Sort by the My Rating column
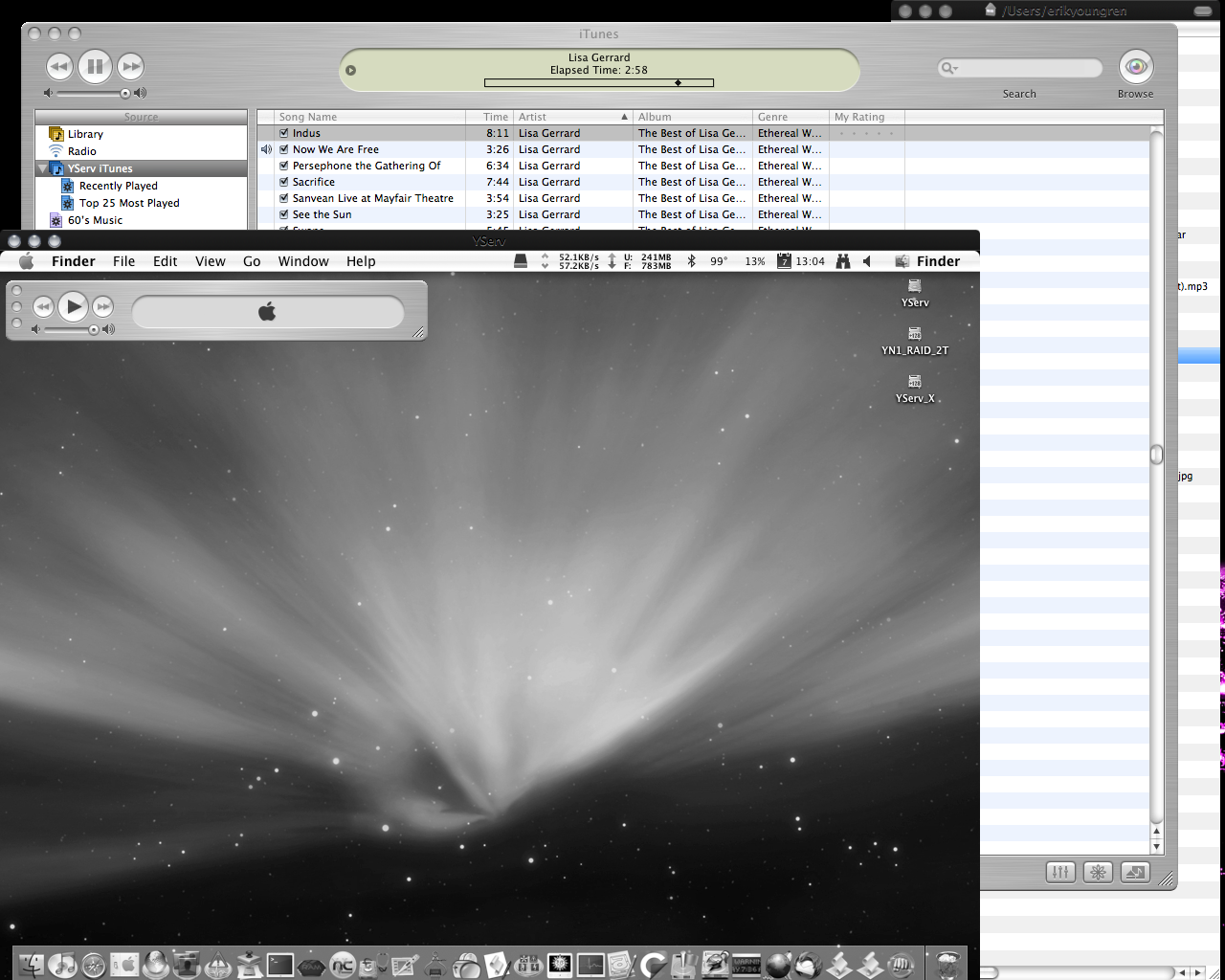Screen dimensions: 1225x980 (867, 117)
